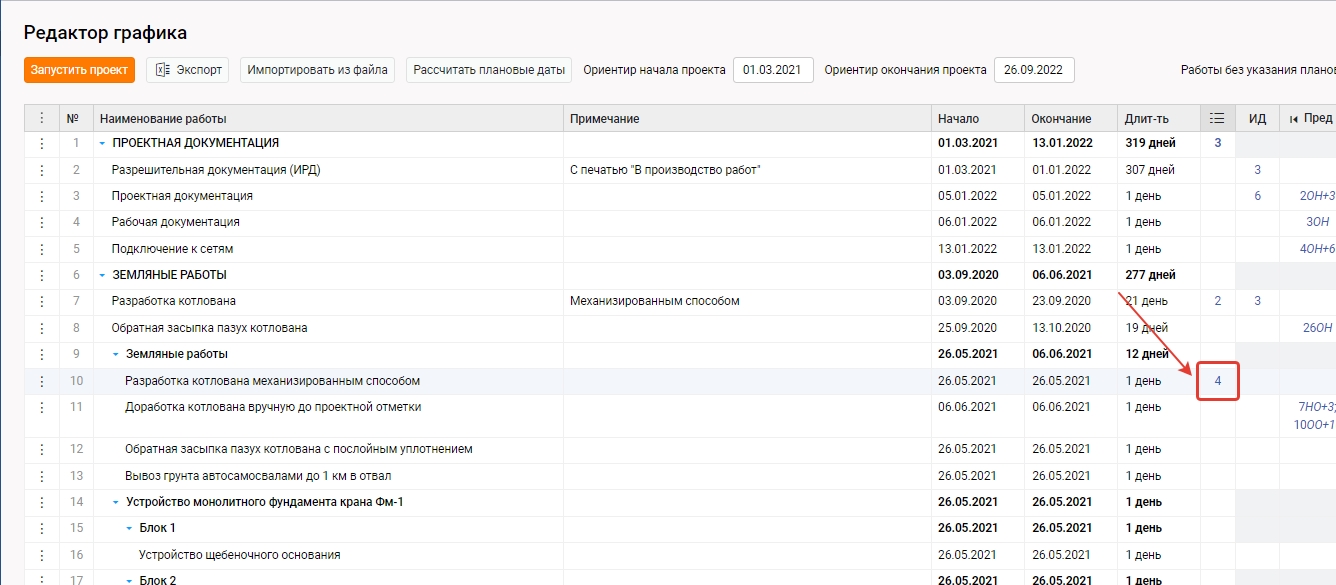Open the three-dot menu for row 1
This screenshot has height=585, width=1336.
tap(41, 144)
